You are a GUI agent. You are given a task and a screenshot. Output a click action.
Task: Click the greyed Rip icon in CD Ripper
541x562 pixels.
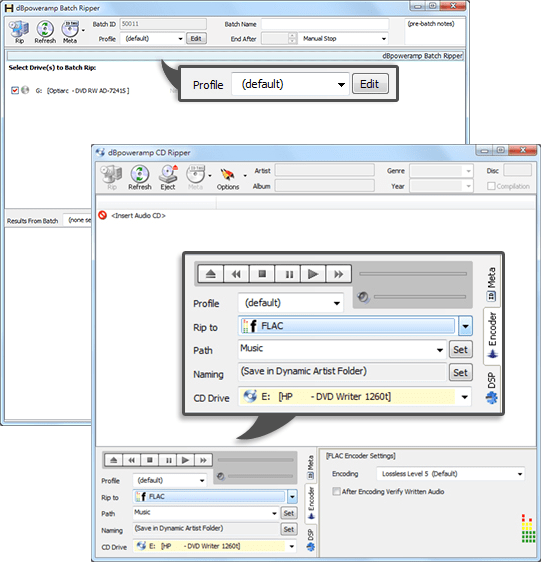point(111,177)
